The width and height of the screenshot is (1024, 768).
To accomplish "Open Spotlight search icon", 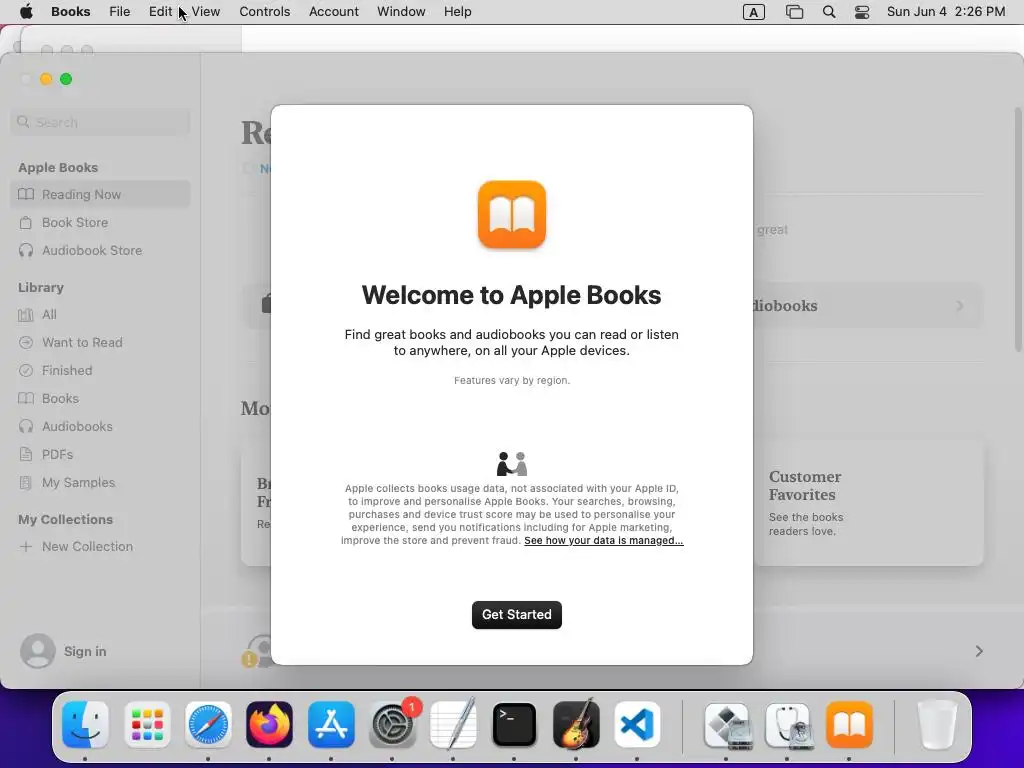I will tap(829, 12).
